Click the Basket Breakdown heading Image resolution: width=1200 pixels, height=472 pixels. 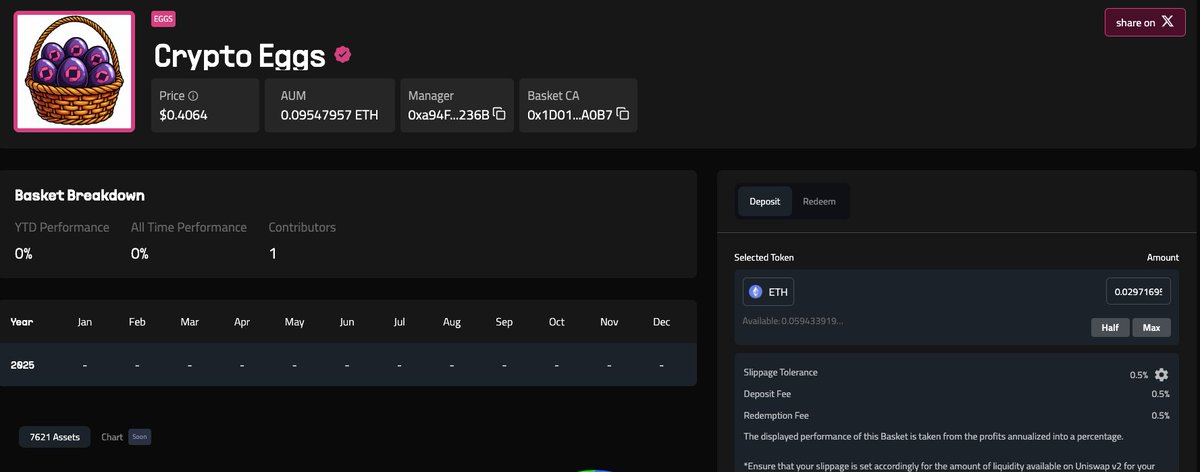pos(80,196)
